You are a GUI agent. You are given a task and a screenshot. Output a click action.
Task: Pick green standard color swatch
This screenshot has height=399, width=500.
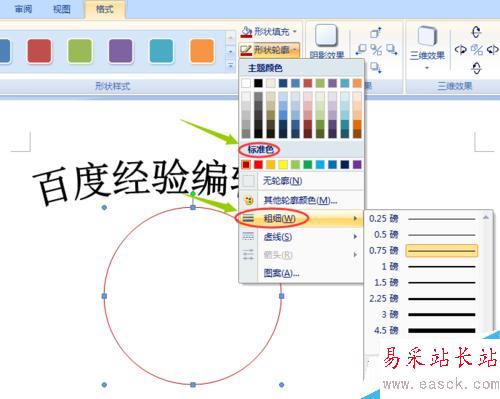308,164
